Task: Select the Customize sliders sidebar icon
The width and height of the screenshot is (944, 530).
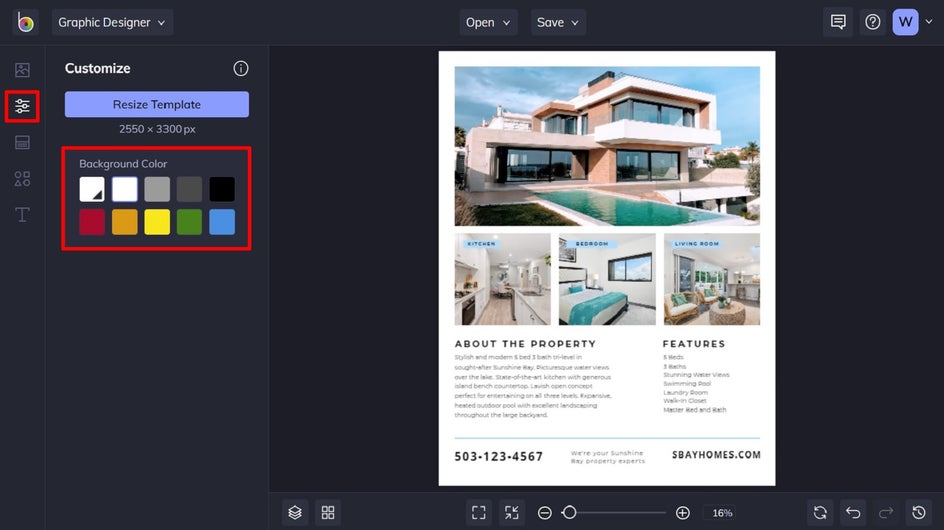Action: point(22,106)
